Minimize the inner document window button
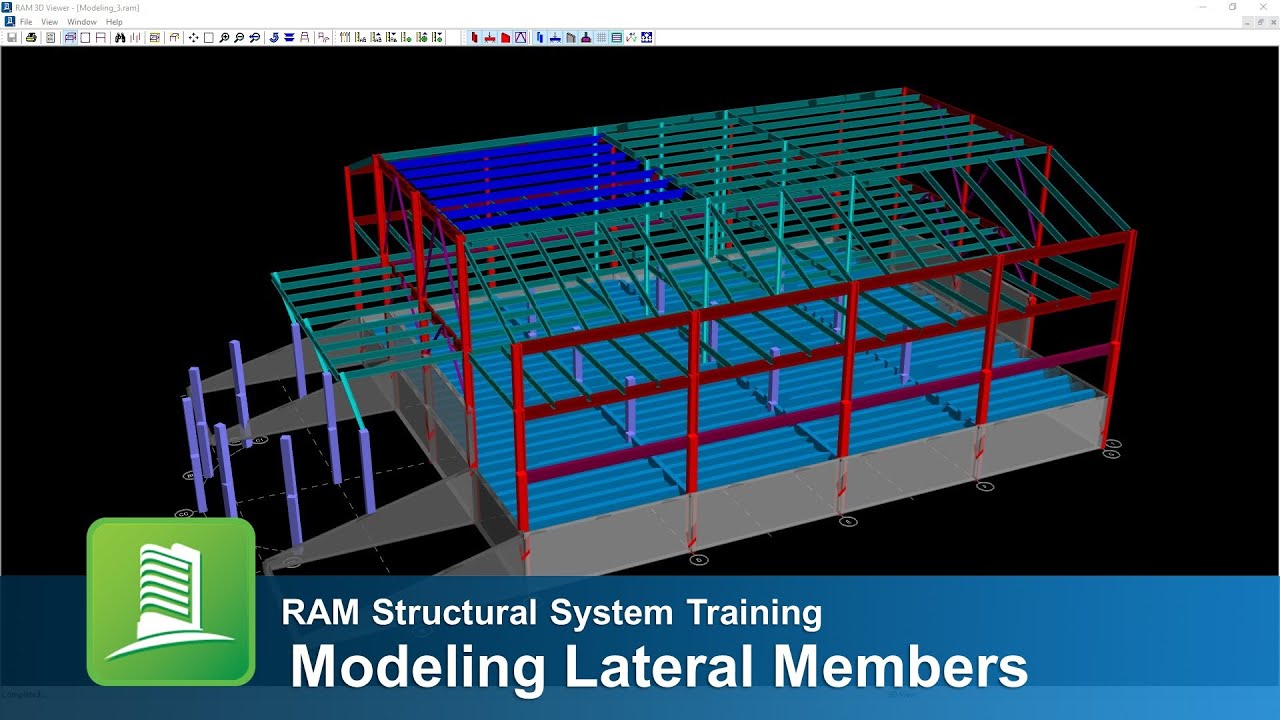 point(1247,22)
